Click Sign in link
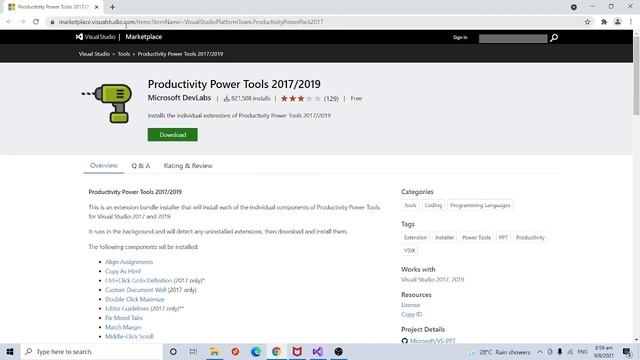 [x=460, y=37]
